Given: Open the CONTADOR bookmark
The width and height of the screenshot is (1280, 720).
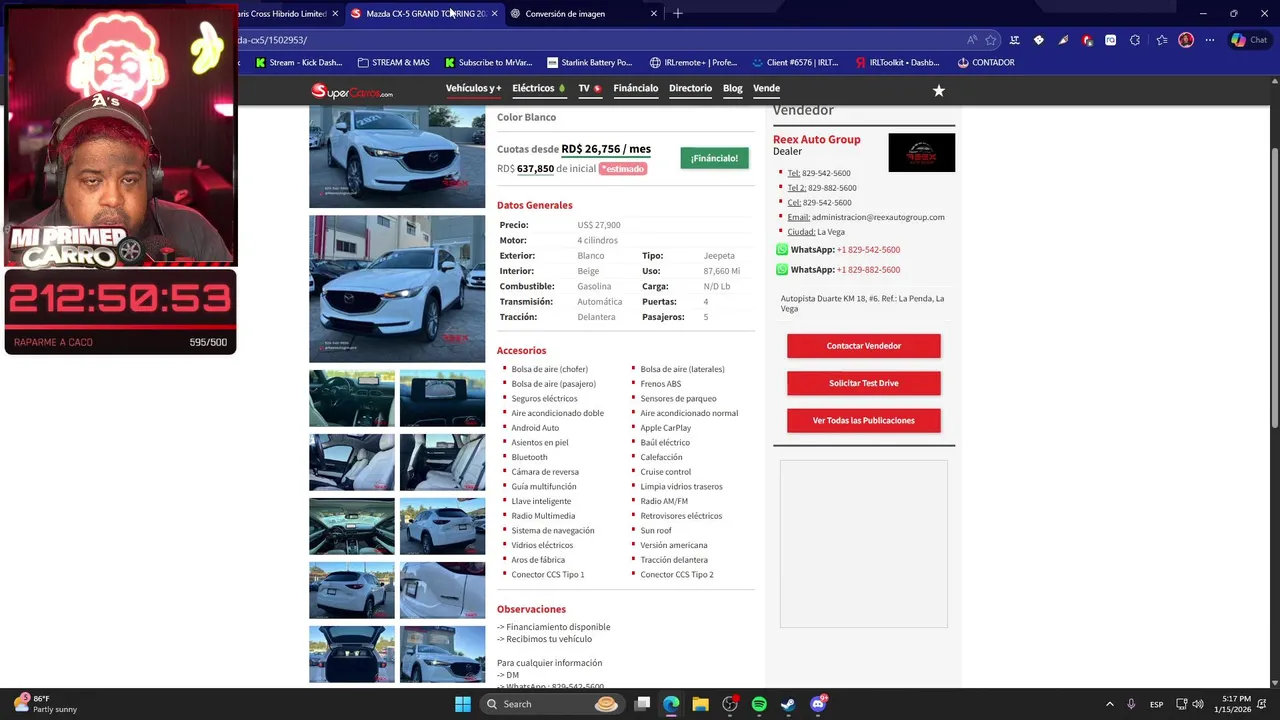Looking at the screenshot, I should coord(986,62).
